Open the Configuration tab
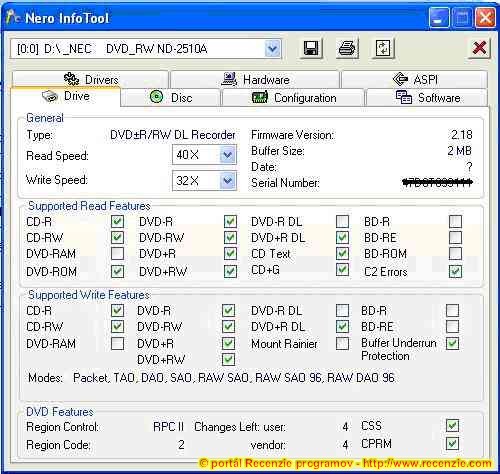The width and height of the screenshot is (500, 474). 294,98
